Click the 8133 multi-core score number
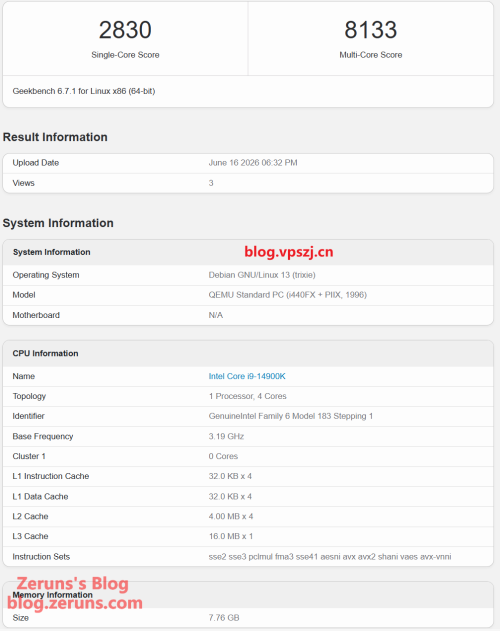This screenshot has width=500, height=632. tap(370, 30)
